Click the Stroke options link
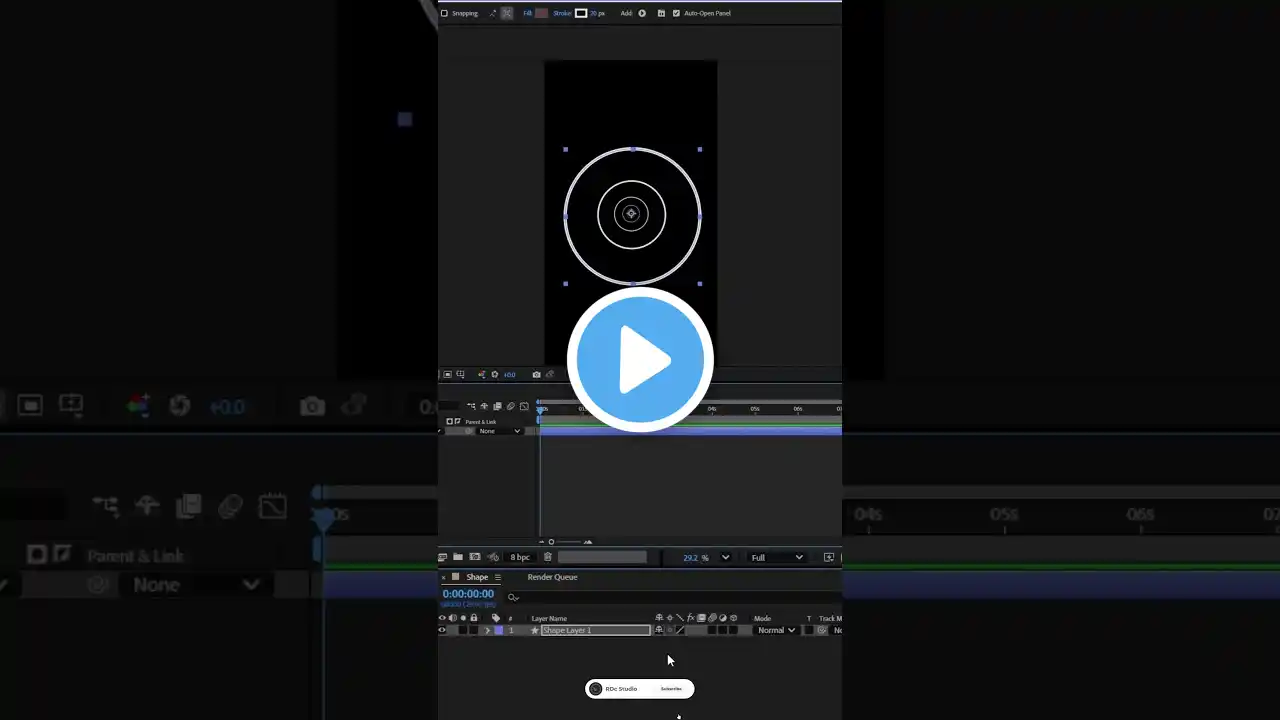1280x720 pixels. click(562, 13)
